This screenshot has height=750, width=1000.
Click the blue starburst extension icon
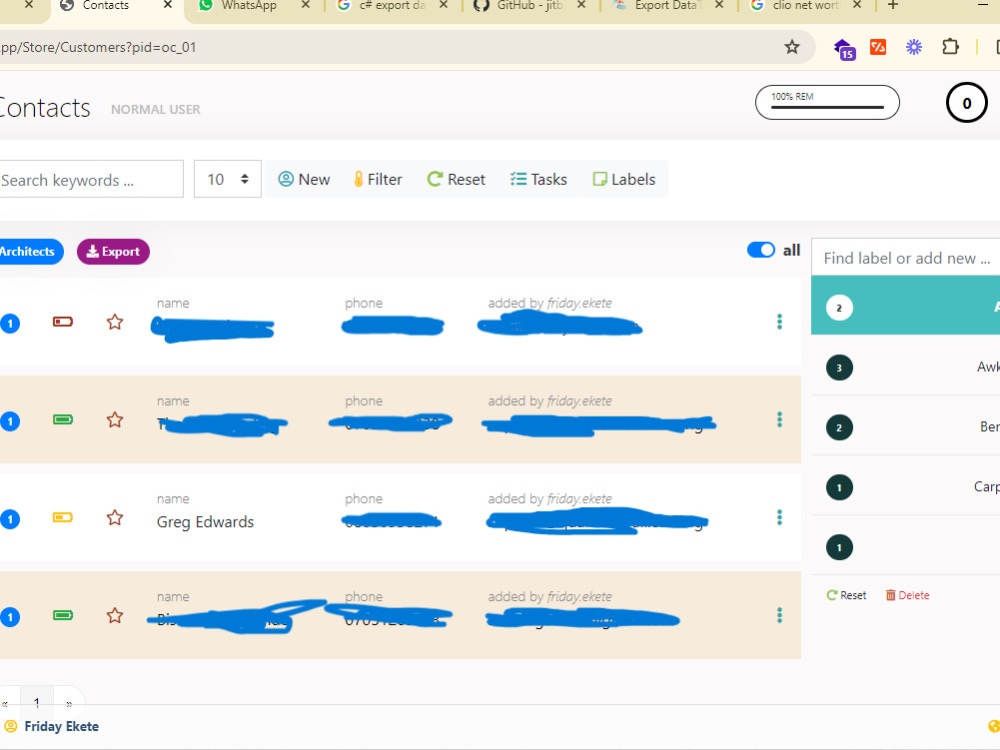coord(914,47)
